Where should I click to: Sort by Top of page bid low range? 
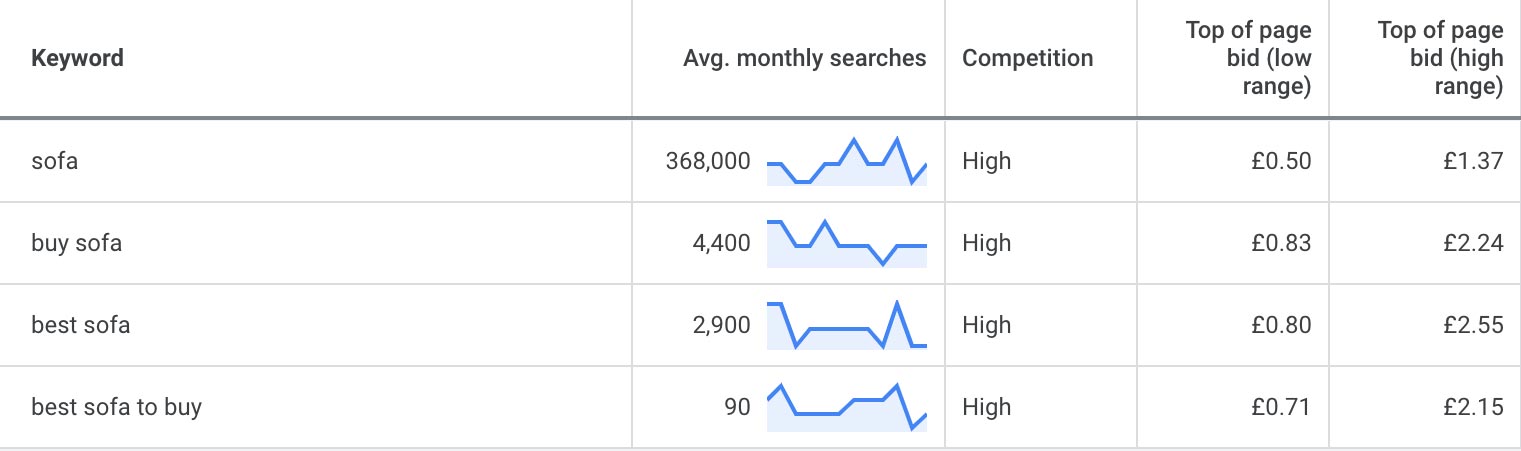(1248, 58)
